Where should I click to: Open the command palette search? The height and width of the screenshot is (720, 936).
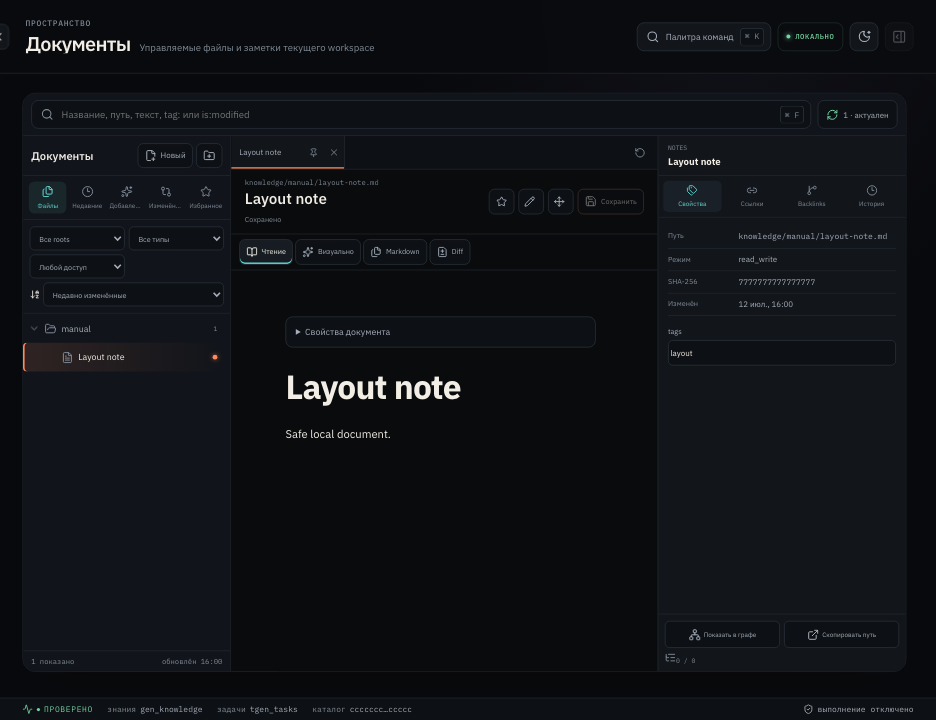[703, 37]
